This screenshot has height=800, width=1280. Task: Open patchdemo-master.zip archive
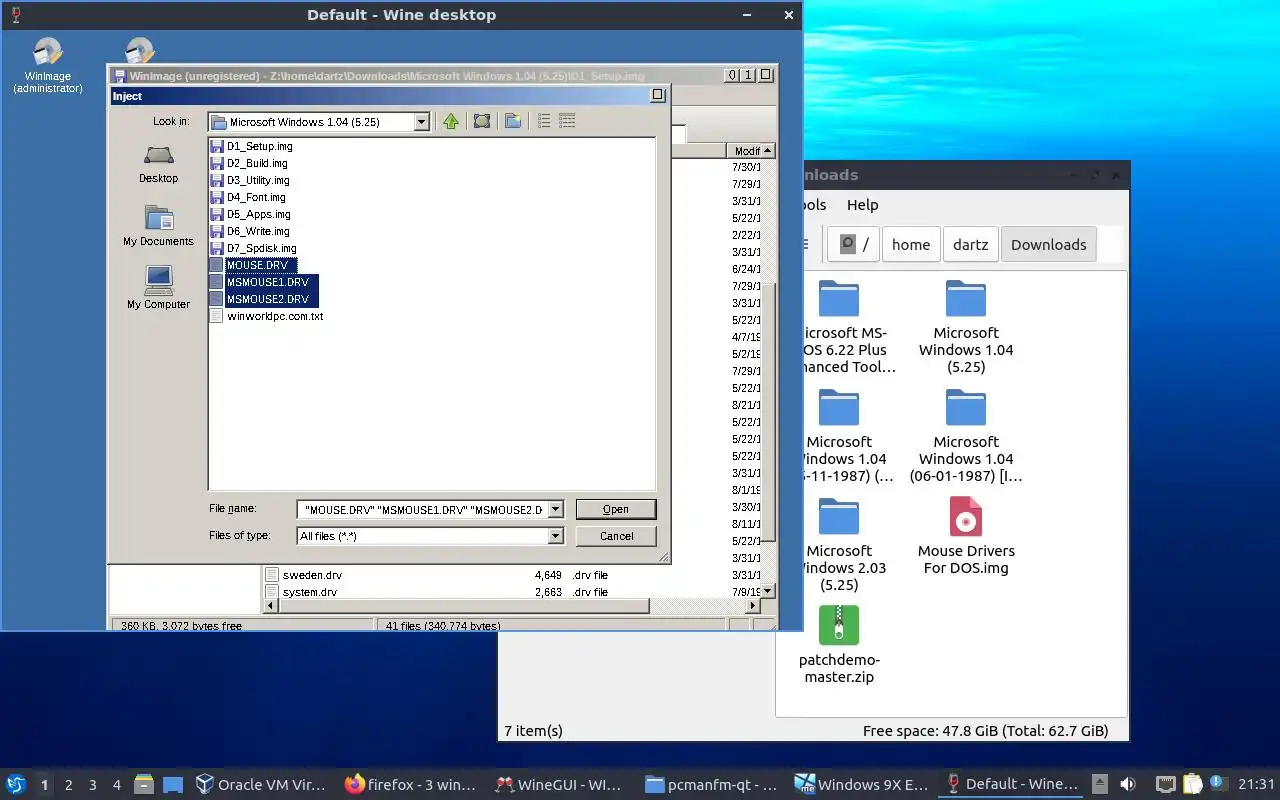tap(838, 645)
